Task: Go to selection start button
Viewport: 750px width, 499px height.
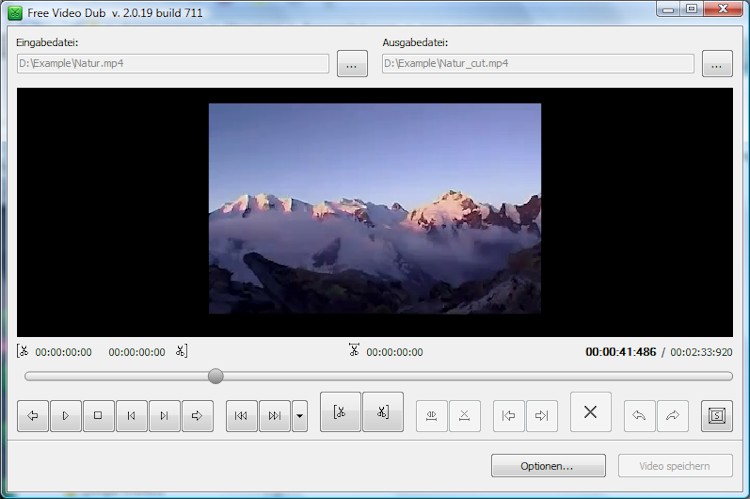Action: (x=508, y=416)
